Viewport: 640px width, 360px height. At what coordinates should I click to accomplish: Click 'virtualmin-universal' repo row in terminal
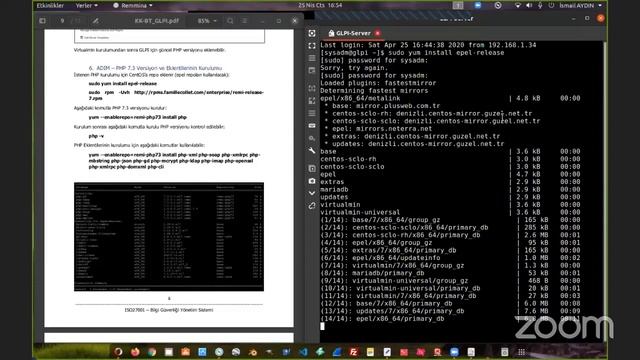coord(450,212)
